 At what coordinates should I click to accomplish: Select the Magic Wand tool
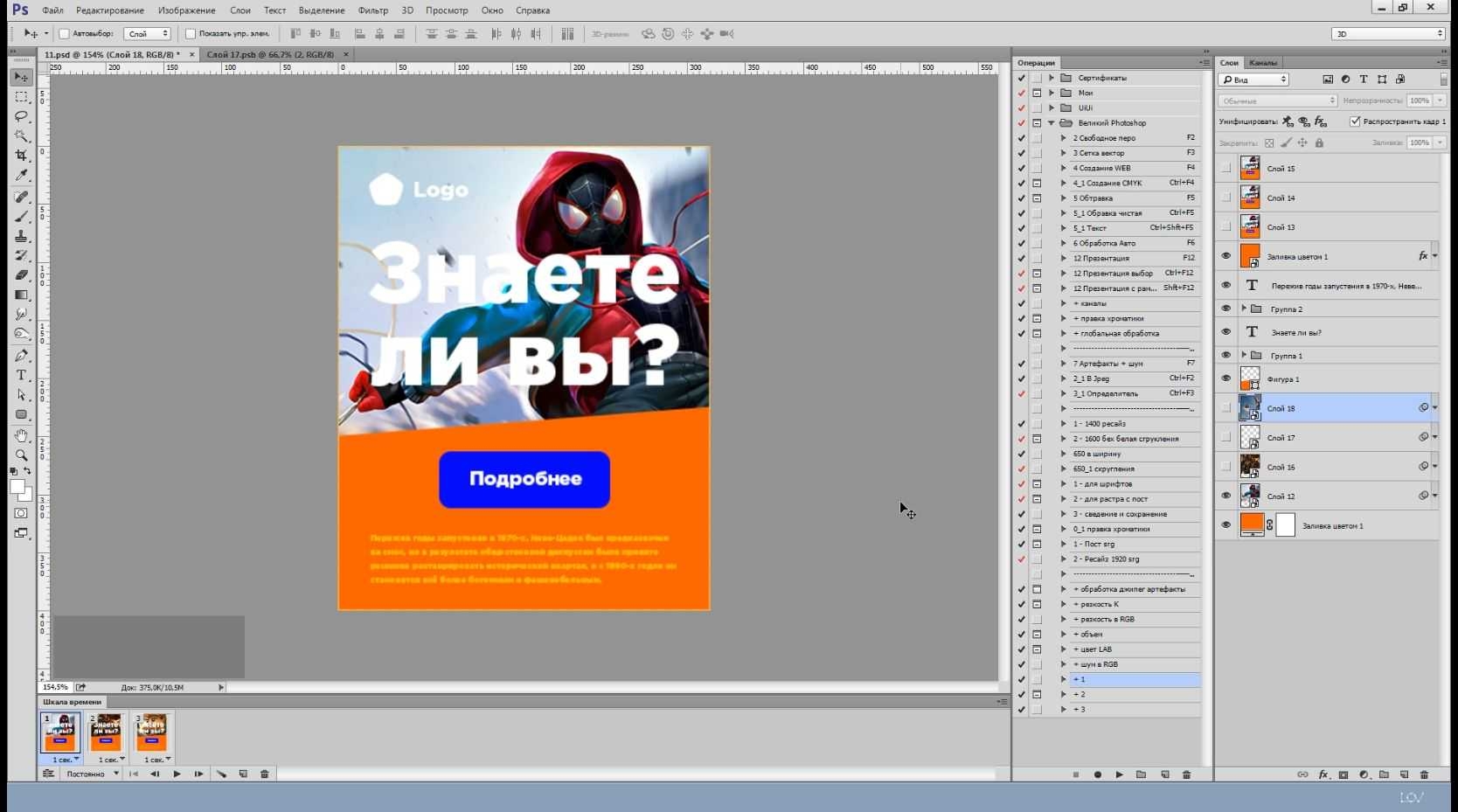pyautogui.click(x=21, y=136)
